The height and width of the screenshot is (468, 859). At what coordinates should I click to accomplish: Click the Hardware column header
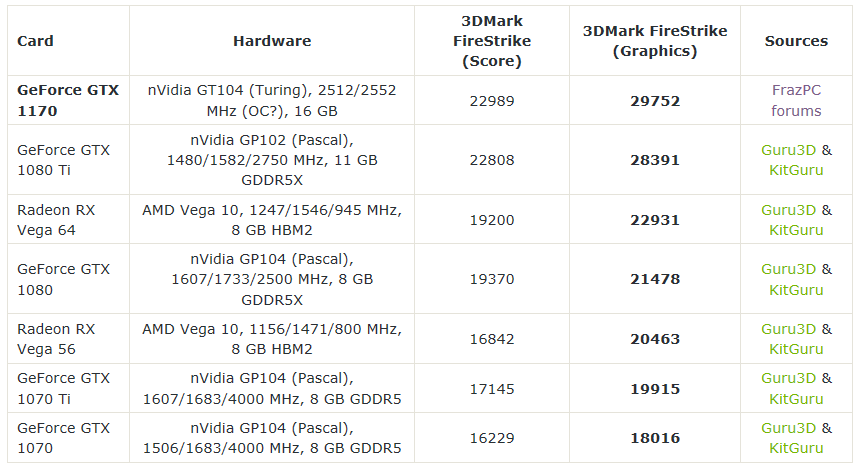[272, 41]
